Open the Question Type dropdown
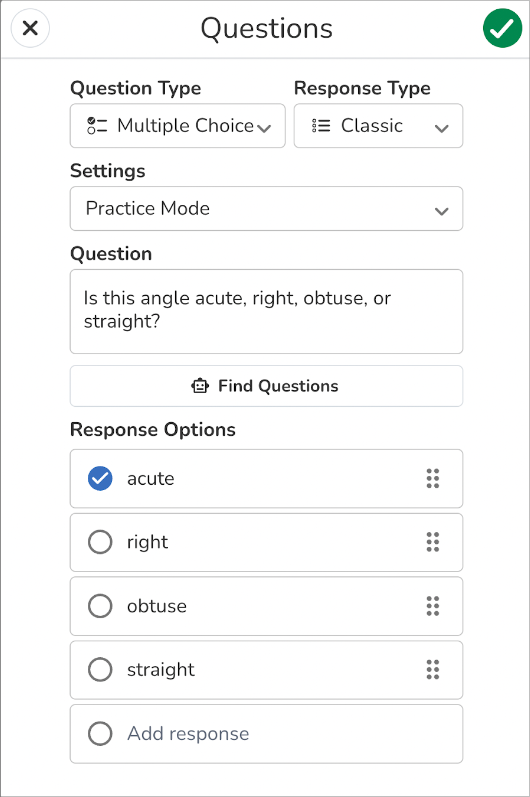Viewport: 530px width, 797px height. (x=178, y=126)
